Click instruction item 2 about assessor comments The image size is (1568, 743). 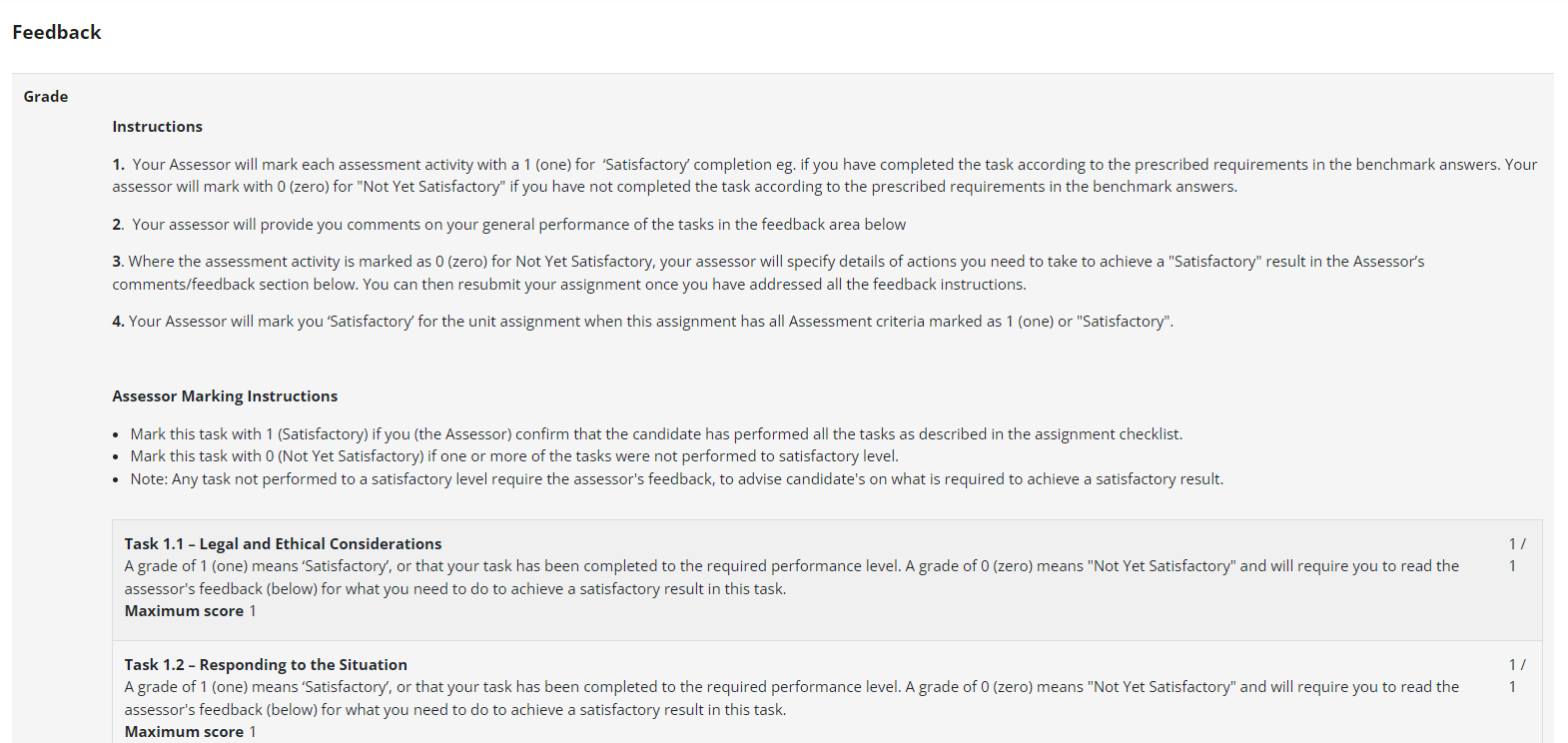pos(509,225)
